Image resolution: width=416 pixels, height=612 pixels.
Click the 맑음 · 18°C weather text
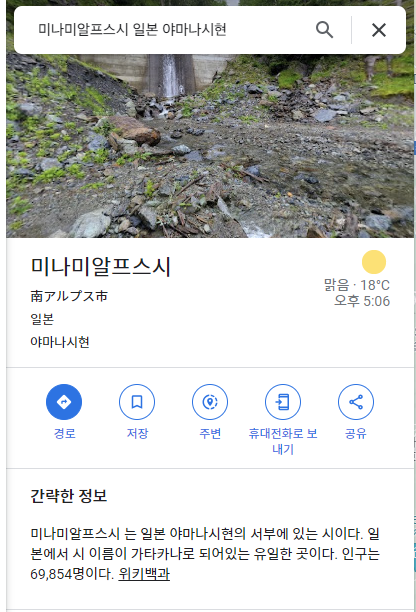click(x=357, y=285)
